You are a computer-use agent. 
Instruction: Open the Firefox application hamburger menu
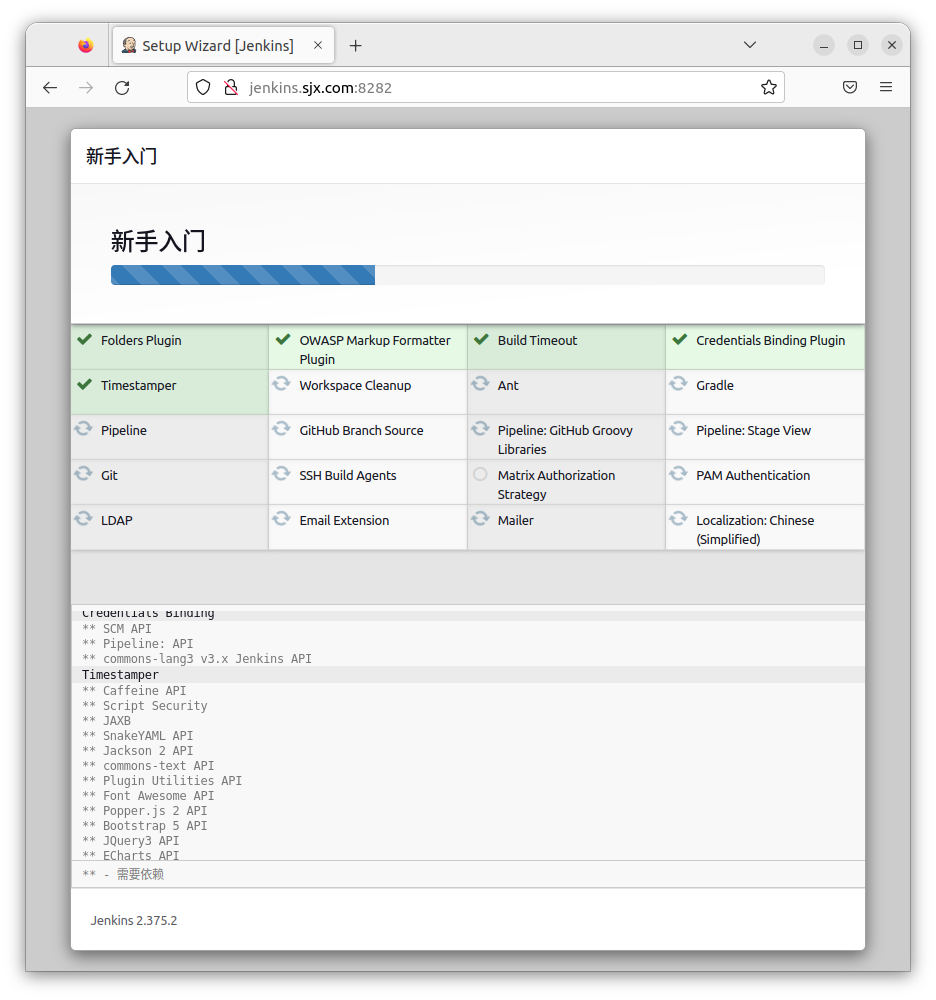tap(885, 88)
